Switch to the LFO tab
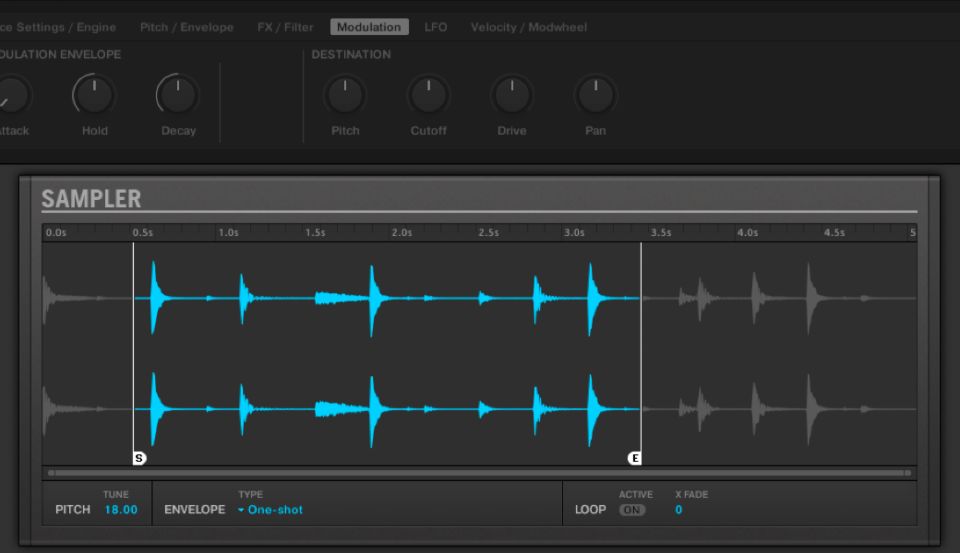This screenshot has height=553, width=960. [x=435, y=27]
